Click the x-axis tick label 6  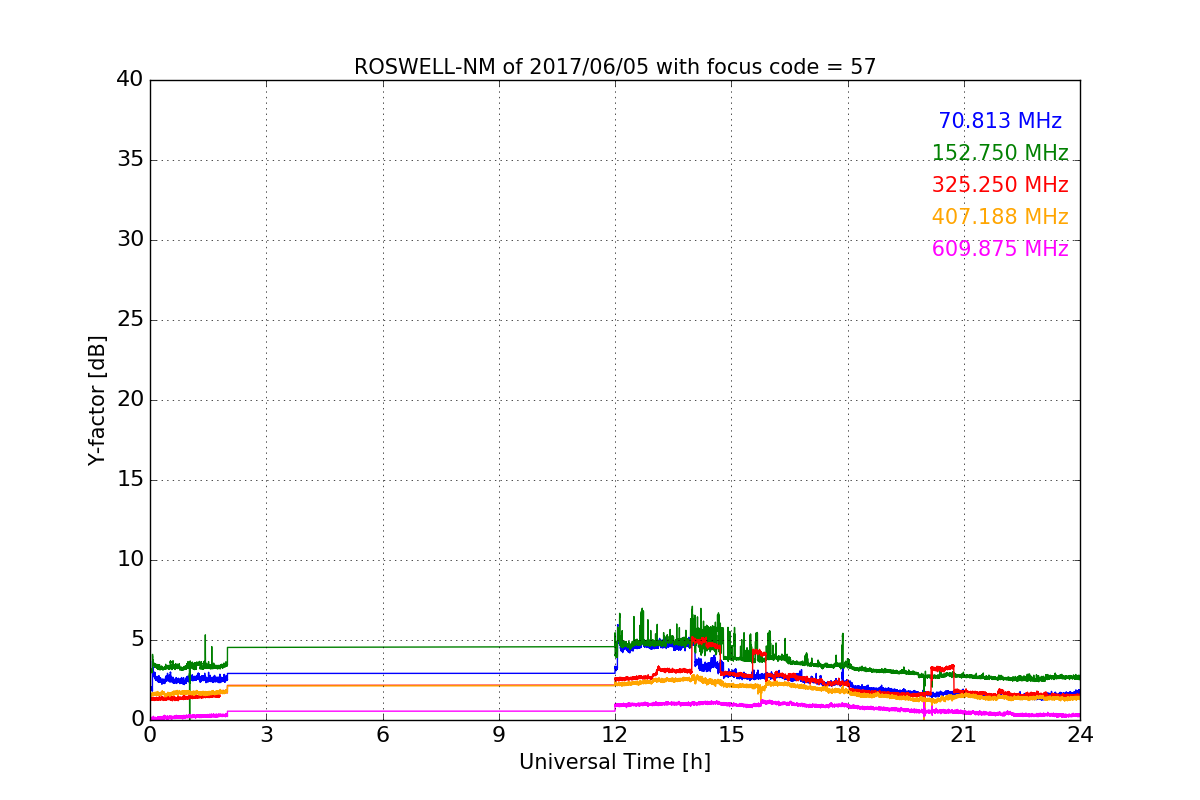[383, 735]
